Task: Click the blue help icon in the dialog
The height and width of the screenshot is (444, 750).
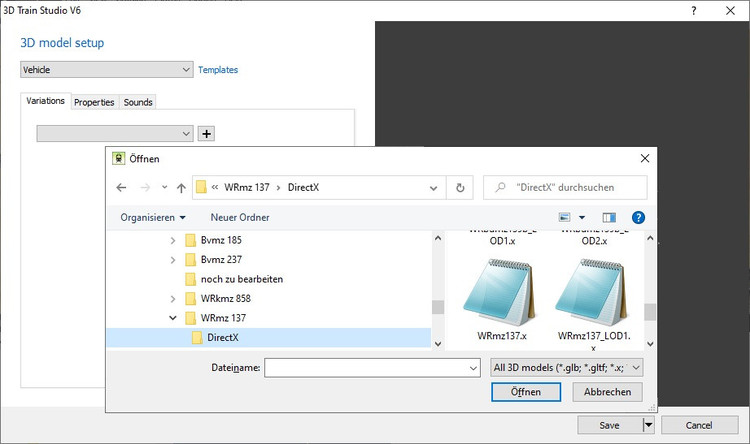Action: point(638,218)
